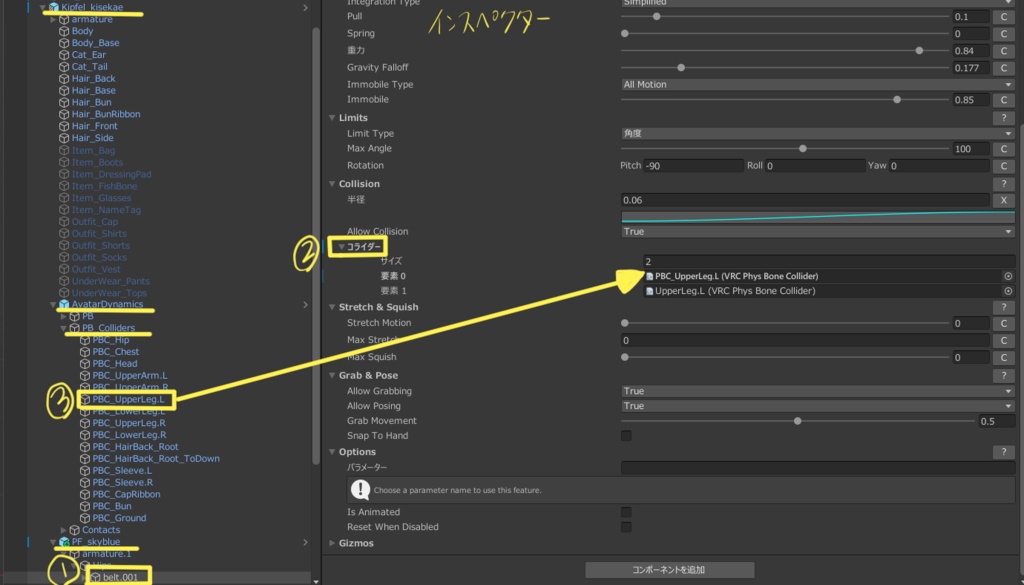Adjust the Immobile slider
This screenshot has width=1024, height=585.
coord(785,99)
